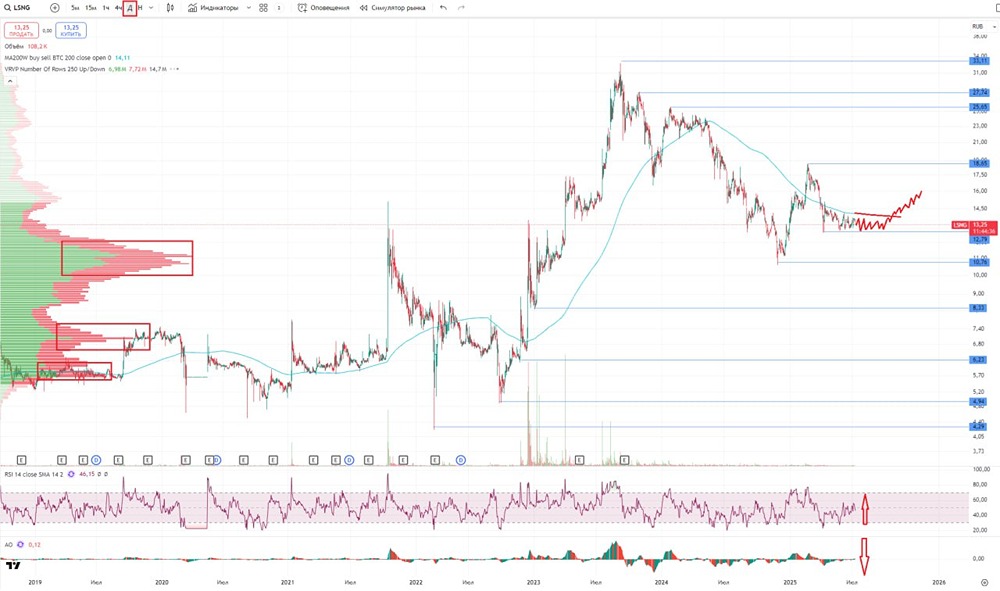Switch chart to 15м timeframe
This screenshot has width=1000, height=591.
(91, 8)
